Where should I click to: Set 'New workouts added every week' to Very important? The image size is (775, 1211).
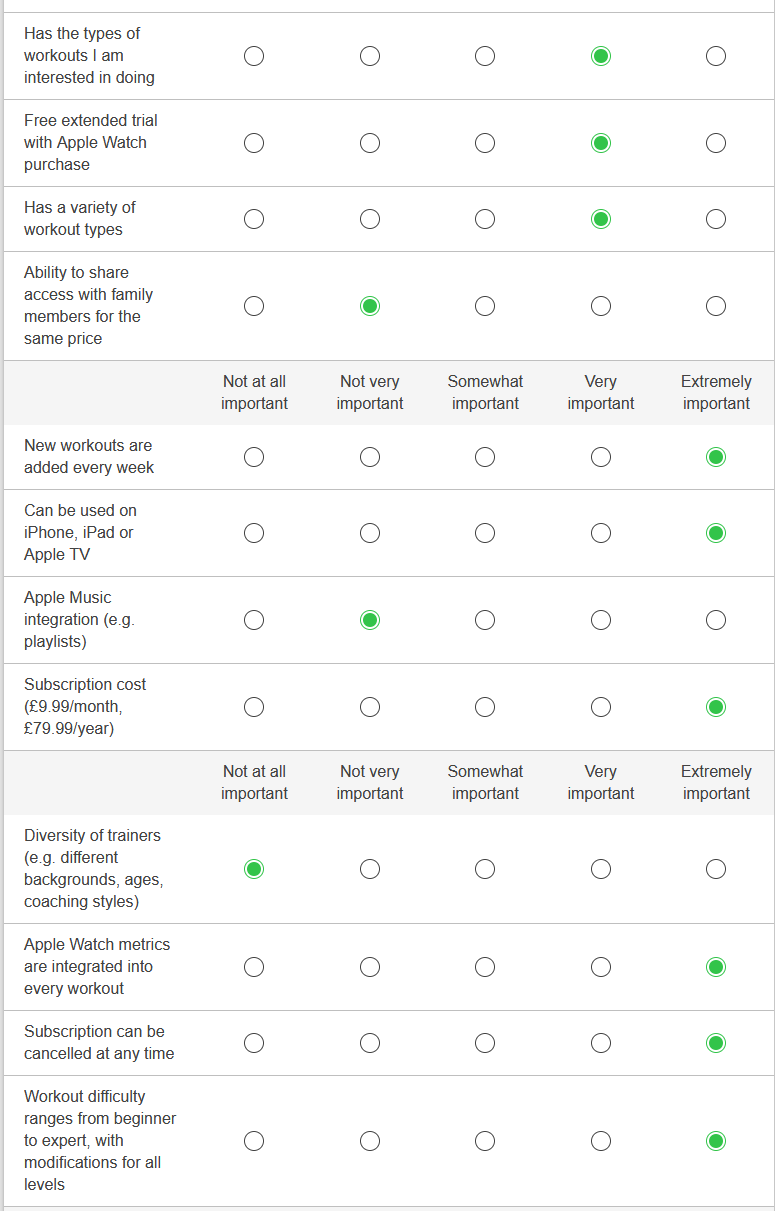point(601,457)
